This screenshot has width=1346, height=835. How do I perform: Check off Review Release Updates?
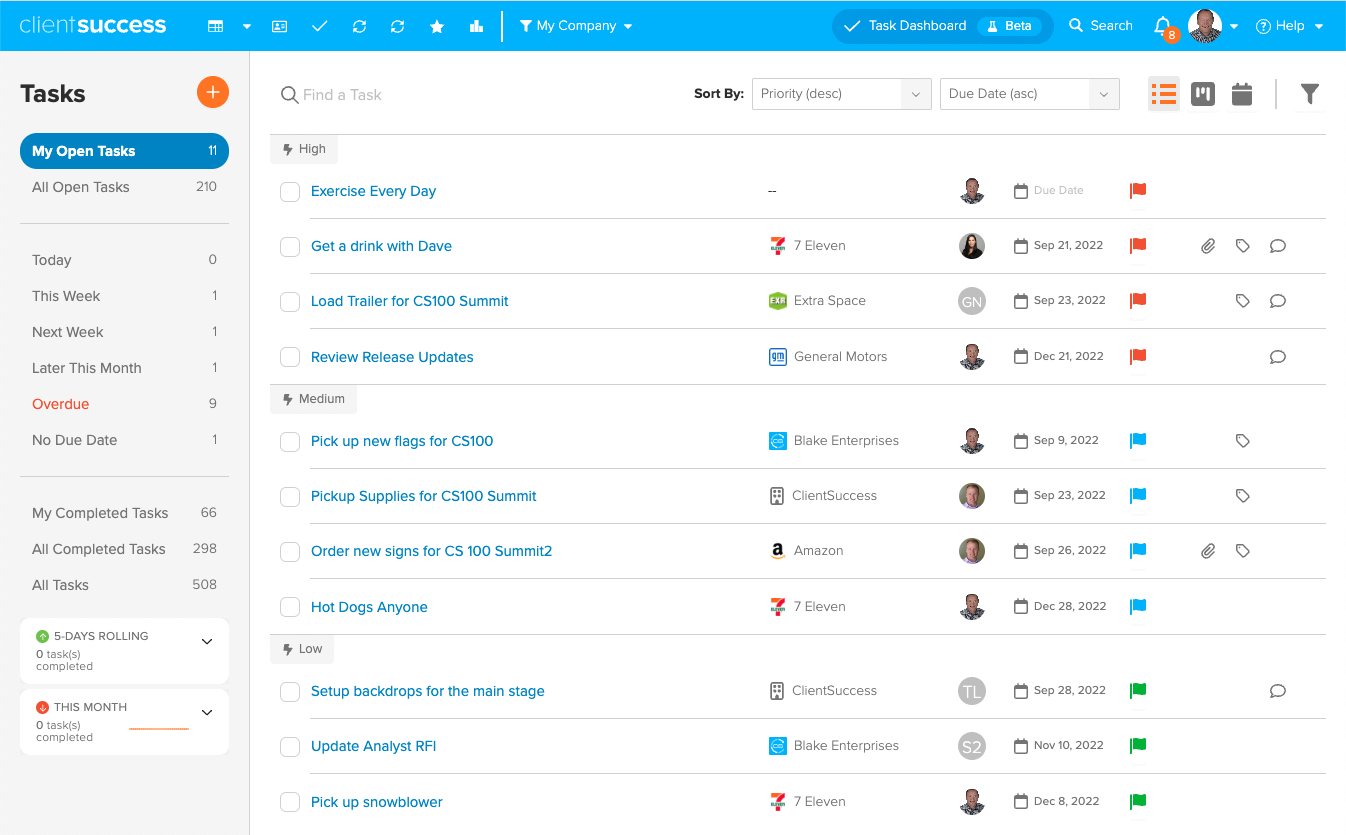pyautogui.click(x=290, y=357)
